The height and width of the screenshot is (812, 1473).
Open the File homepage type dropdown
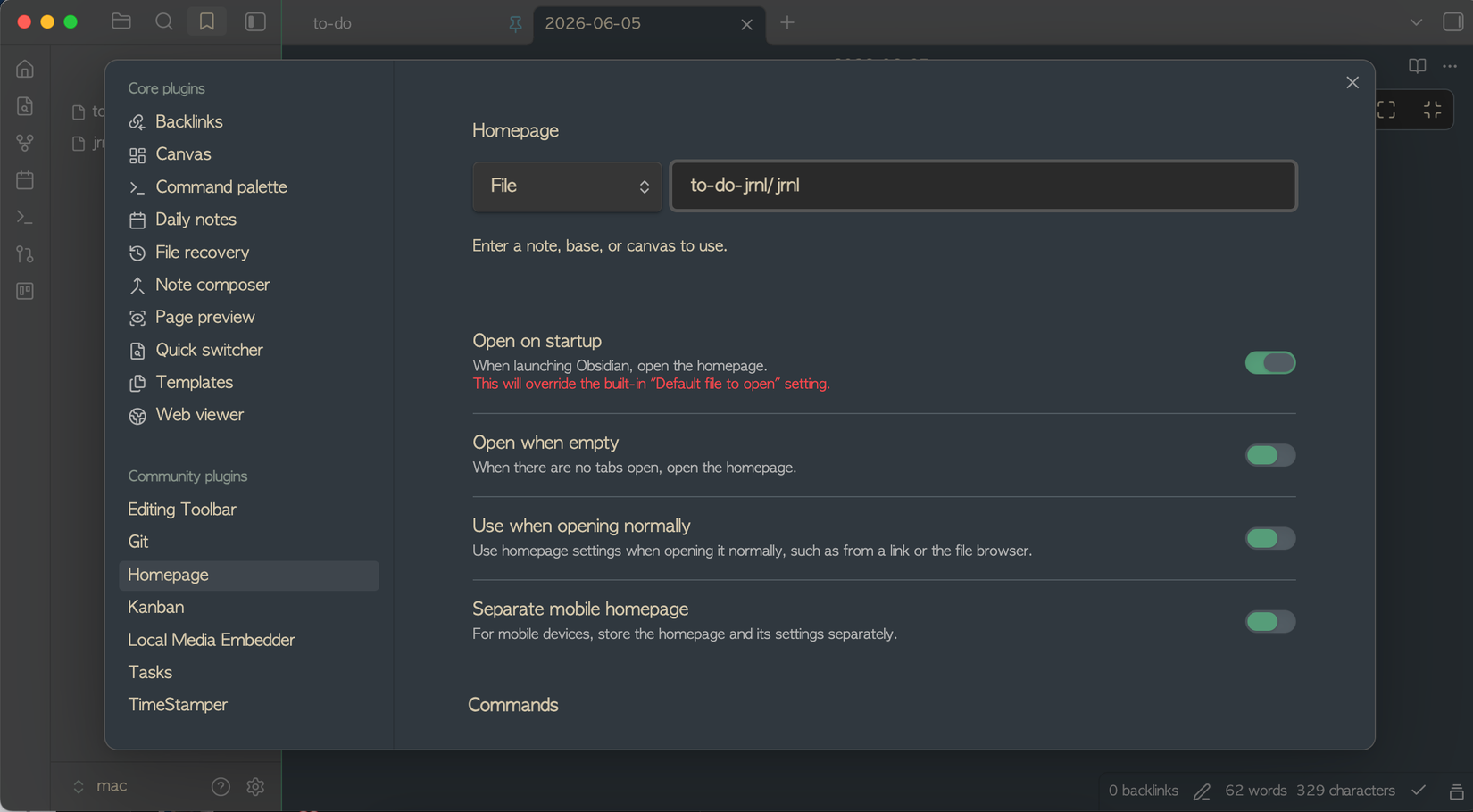coord(567,186)
